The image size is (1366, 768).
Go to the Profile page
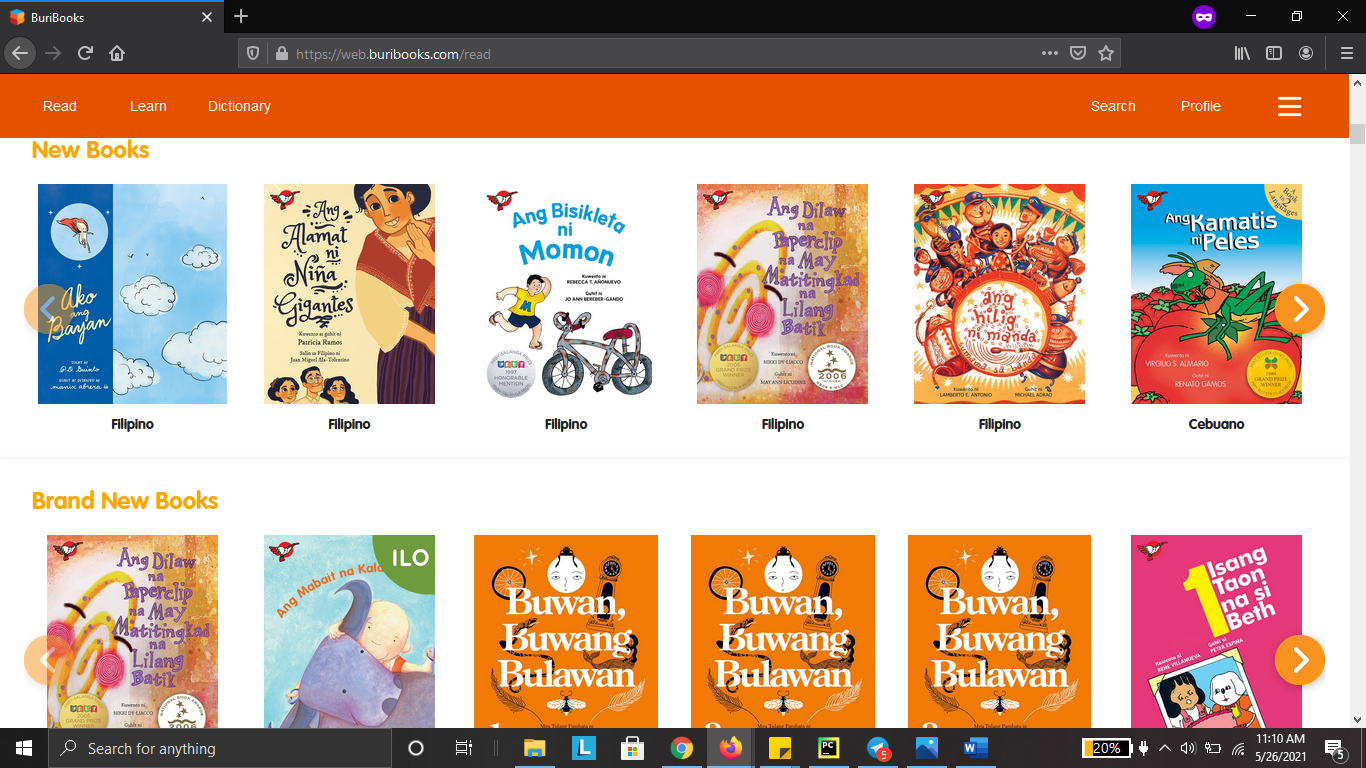1201,106
